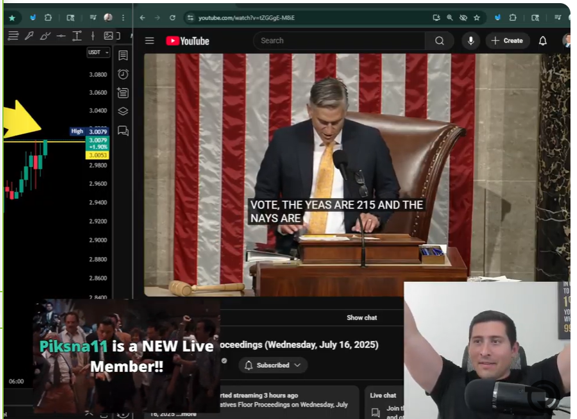This screenshot has width=577, height=419.
Task: Click the YouTube search magnifier button
Action: click(439, 41)
